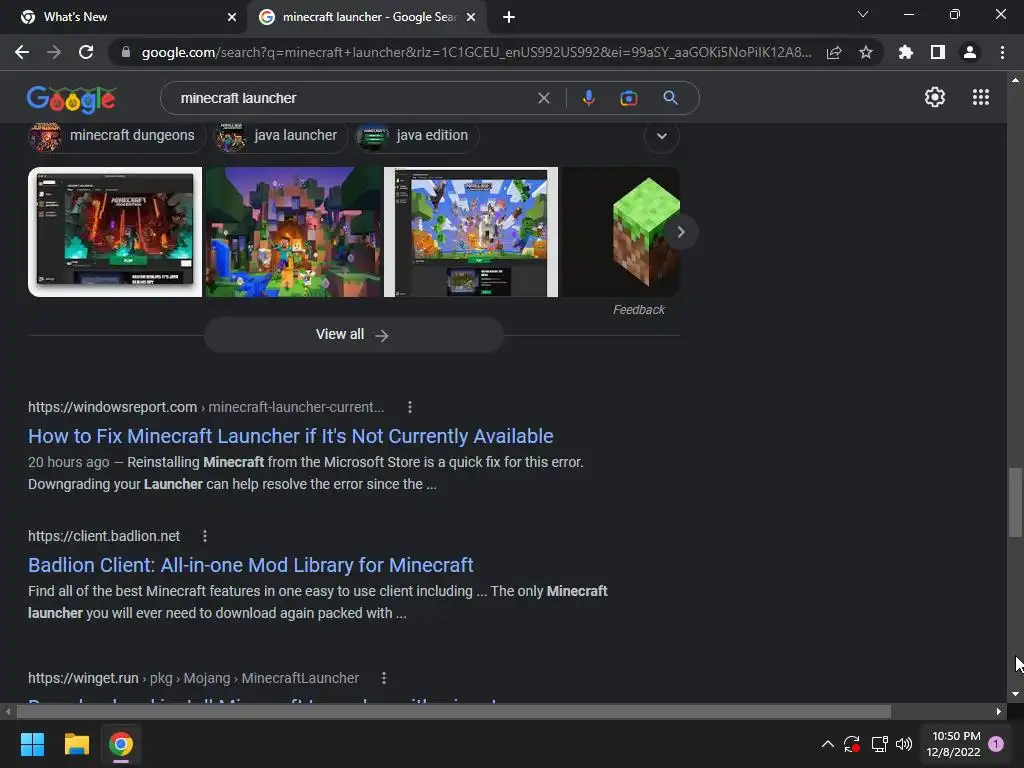Show next images in carousel
Viewport: 1024px width, 768px height.
[x=681, y=232]
